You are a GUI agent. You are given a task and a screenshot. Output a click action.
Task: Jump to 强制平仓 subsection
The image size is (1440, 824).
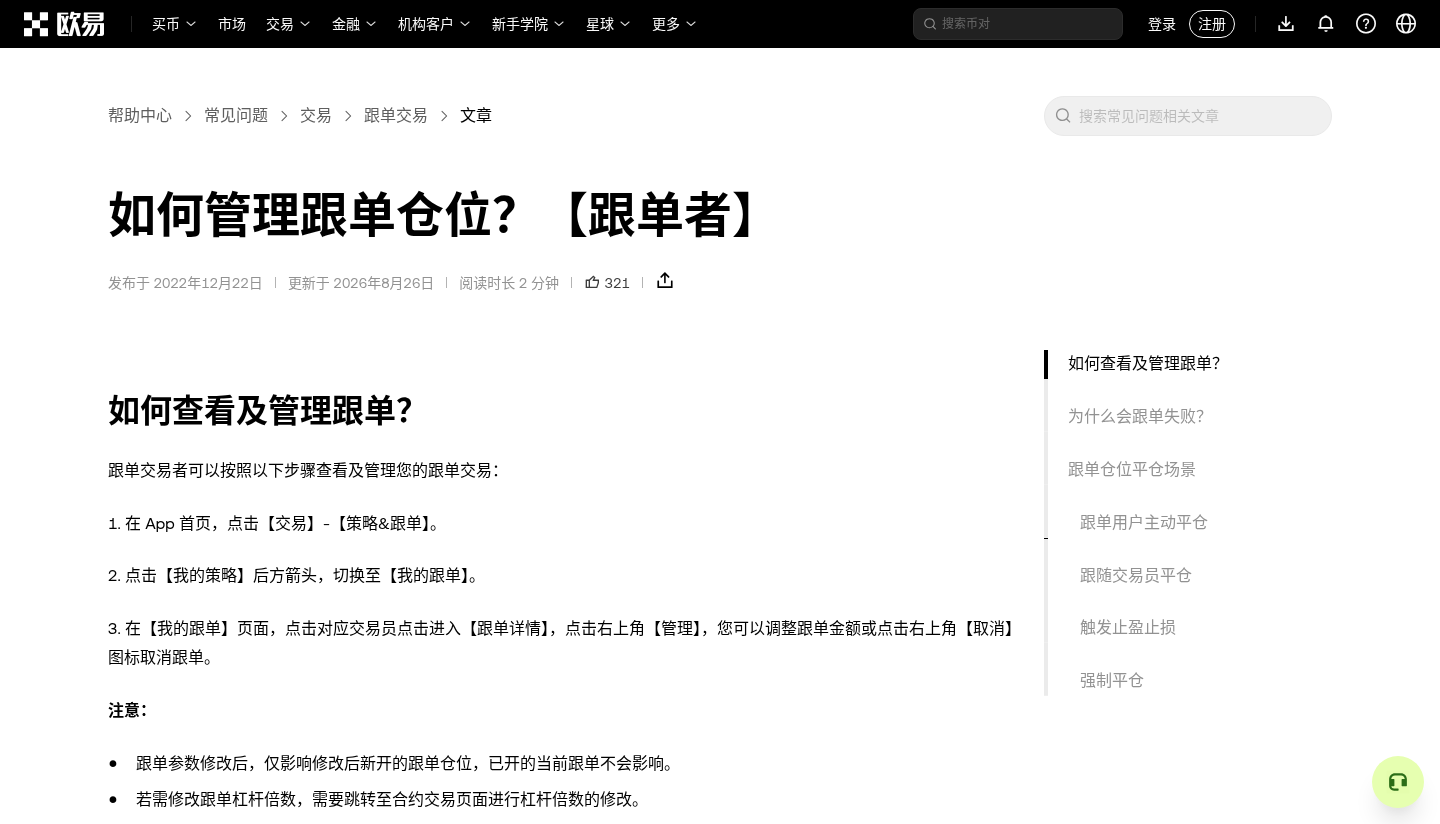tap(1112, 680)
